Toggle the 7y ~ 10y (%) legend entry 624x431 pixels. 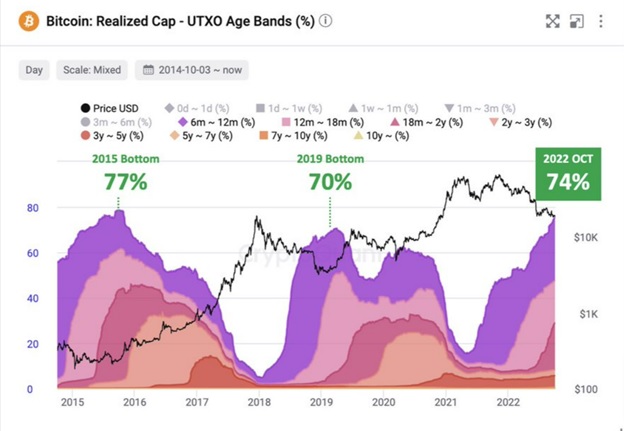pos(293,136)
